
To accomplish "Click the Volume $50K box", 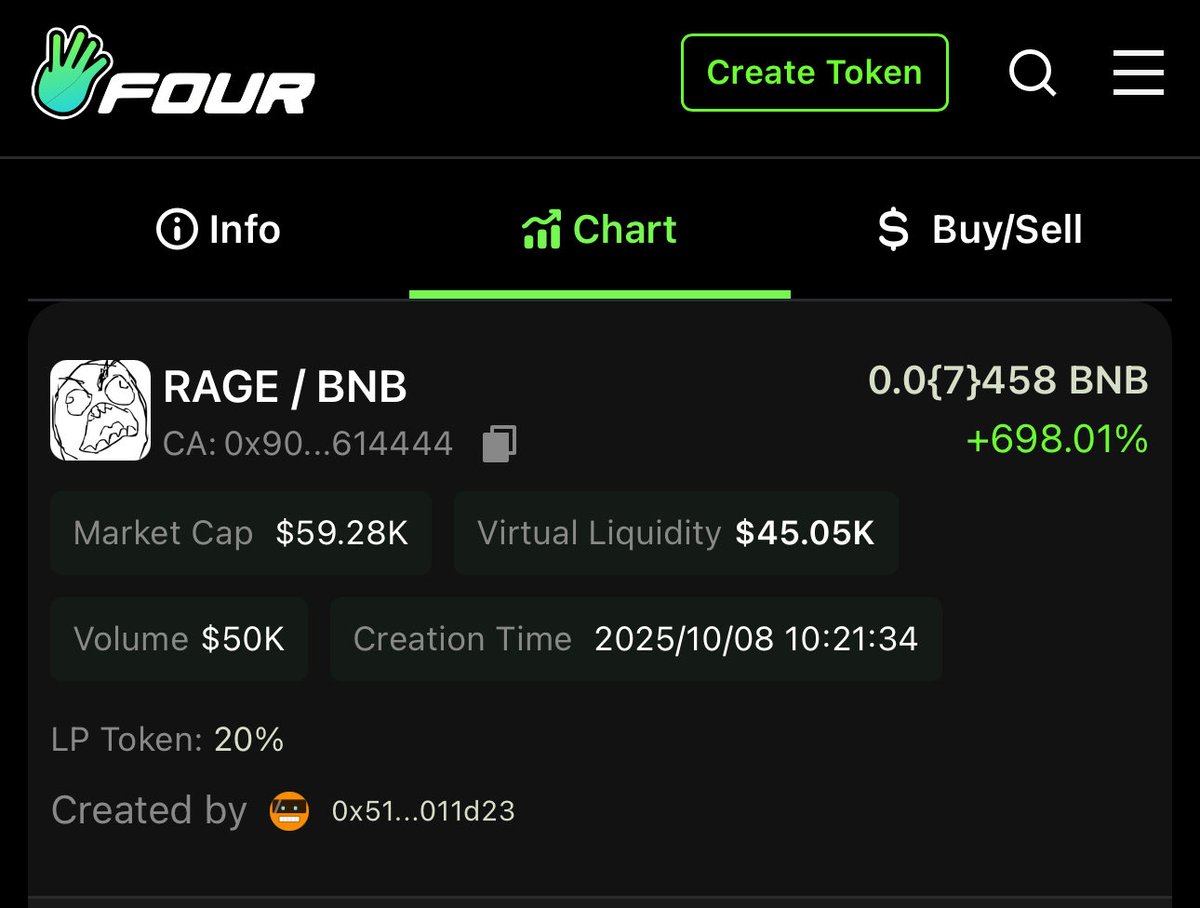I will (x=179, y=639).
